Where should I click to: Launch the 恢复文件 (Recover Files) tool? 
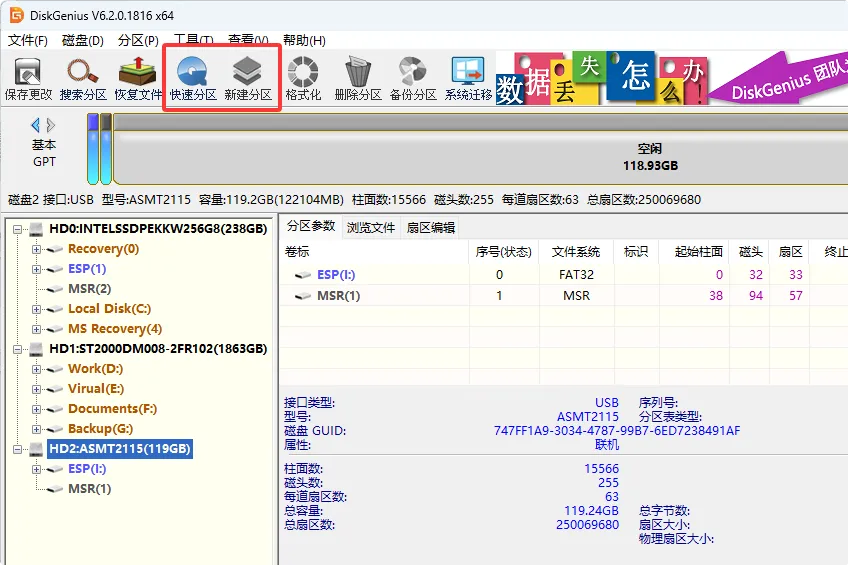pos(138,79)
